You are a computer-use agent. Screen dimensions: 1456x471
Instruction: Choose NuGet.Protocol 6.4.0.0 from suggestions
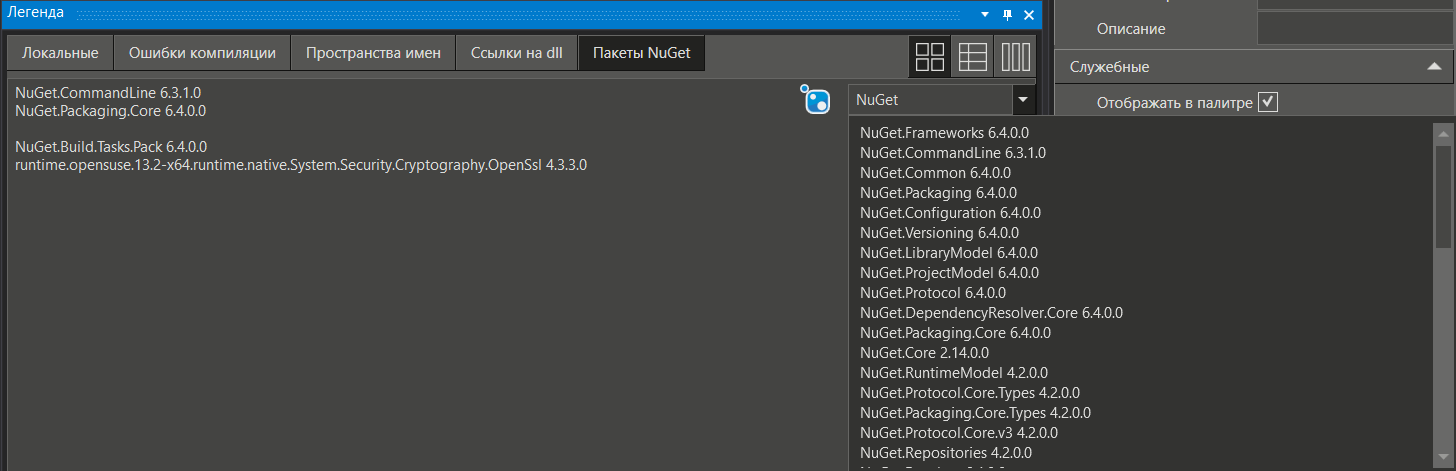pyautogui.click(x=932, y=292)
